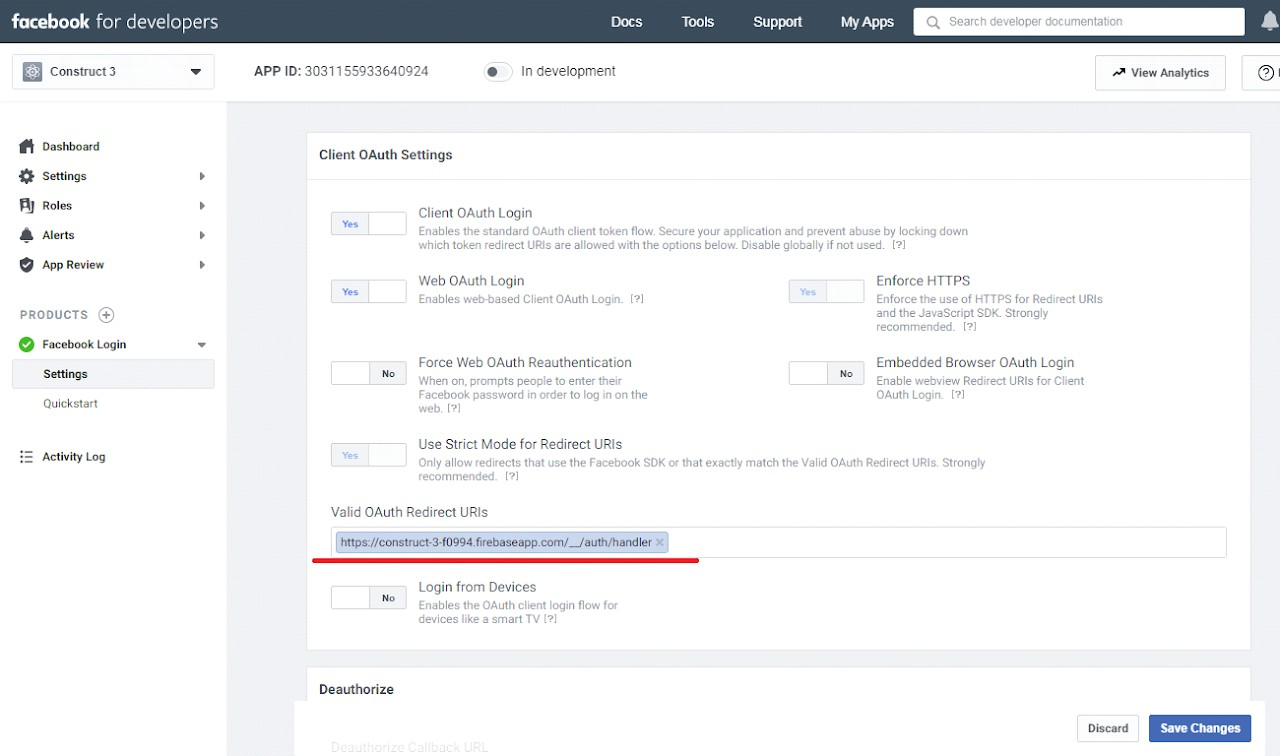Click the App Review shield icon

pos(27,265)
